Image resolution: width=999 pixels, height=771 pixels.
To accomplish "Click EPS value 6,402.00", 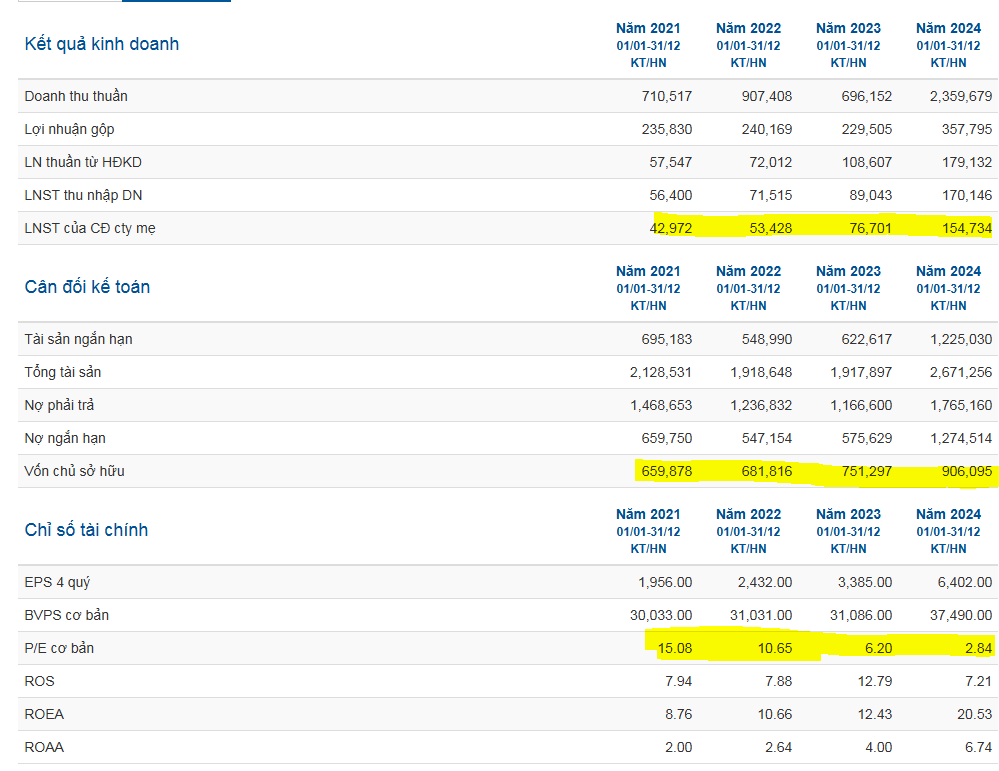I will (964, 582).
